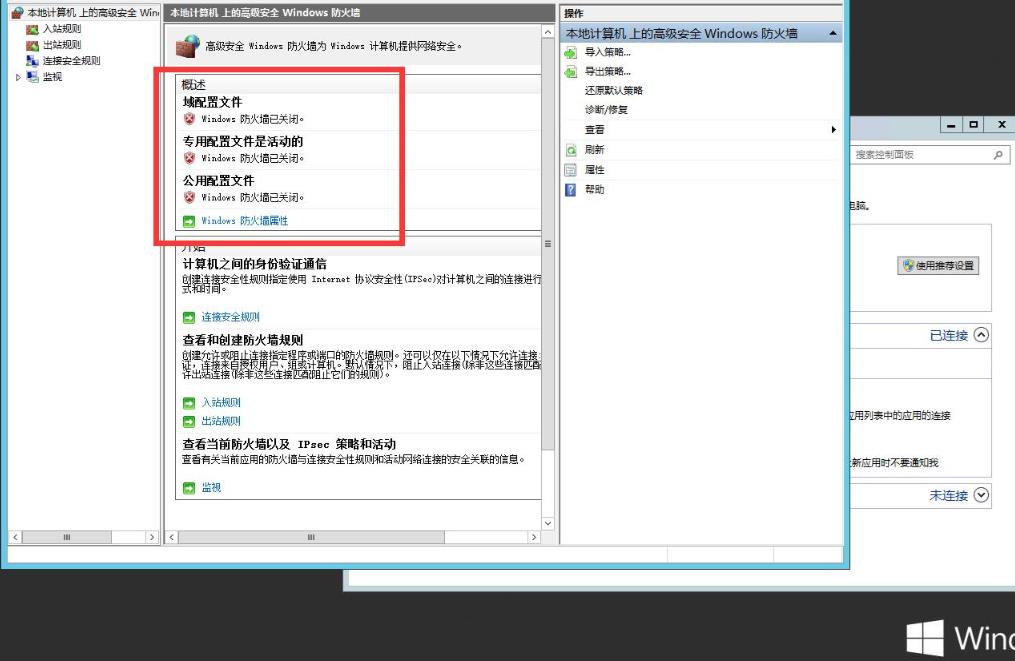Click green arrow beside 监视 link
1015x661 pixels.
point(189,488)
